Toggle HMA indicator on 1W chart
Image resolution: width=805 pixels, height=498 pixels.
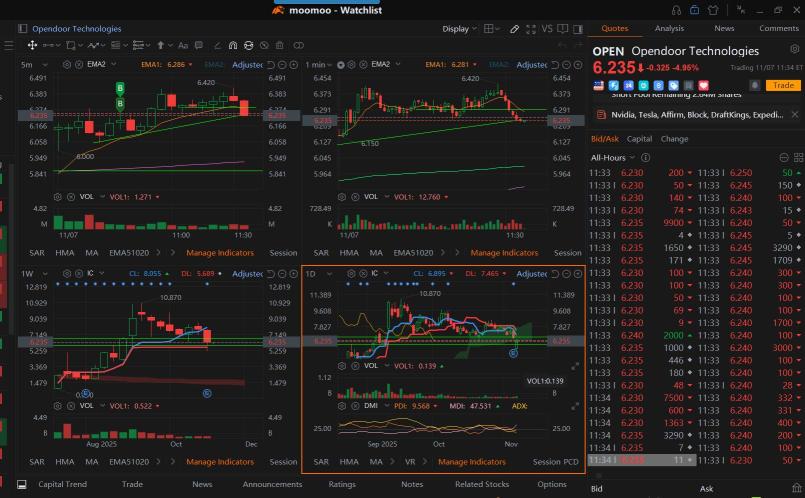point(65,462)
